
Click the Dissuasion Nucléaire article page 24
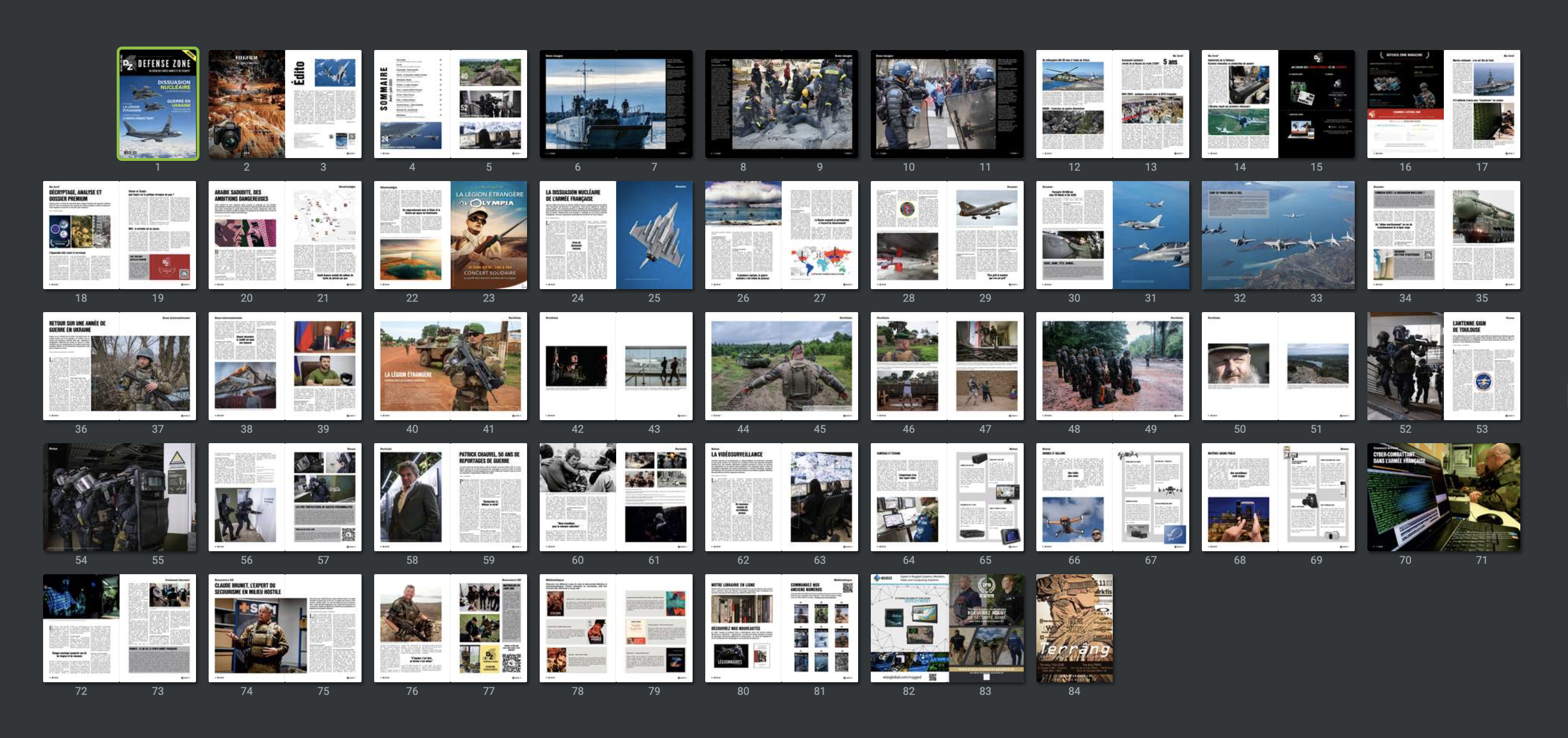point(578,235)
